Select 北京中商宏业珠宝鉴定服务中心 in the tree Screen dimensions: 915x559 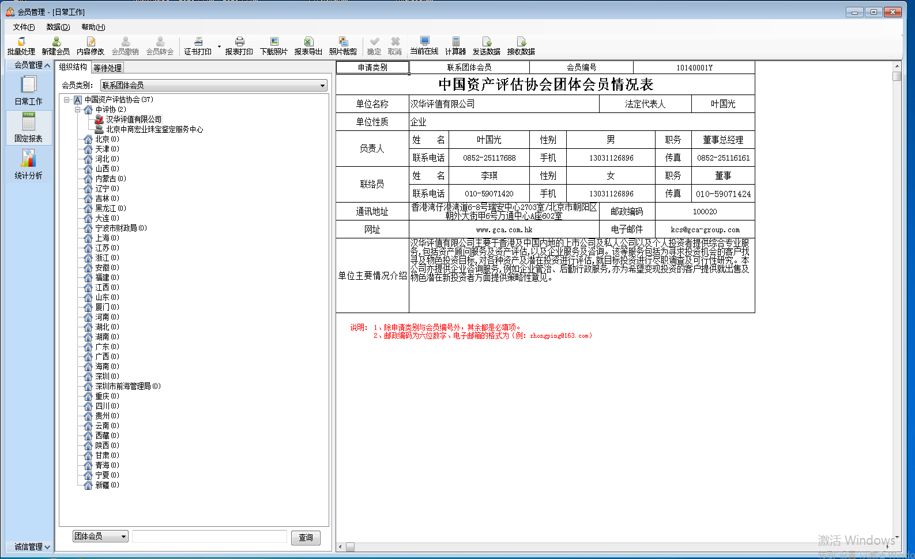(x=154, y=129)
